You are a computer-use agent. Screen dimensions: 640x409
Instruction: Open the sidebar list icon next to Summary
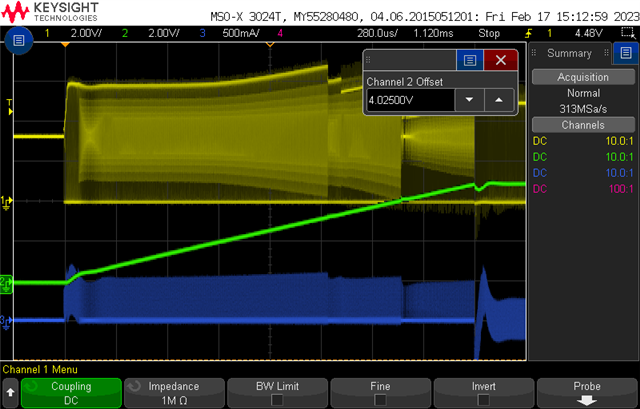tap(626, 53)
